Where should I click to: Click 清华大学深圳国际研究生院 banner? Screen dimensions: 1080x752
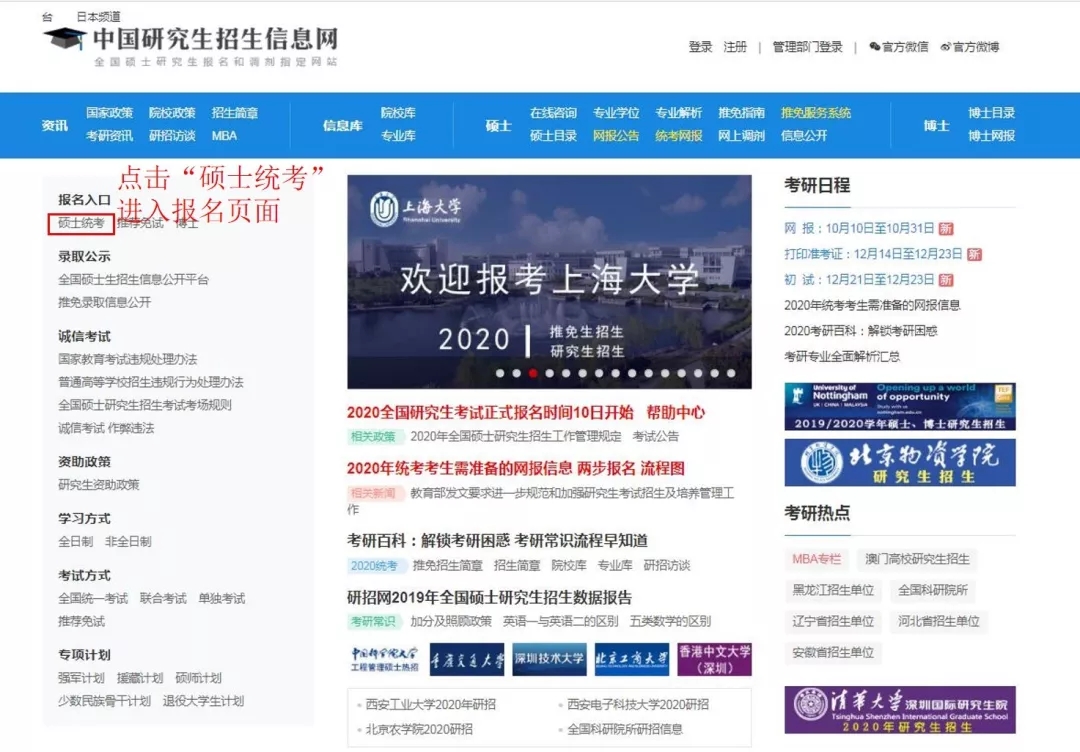[x=900, y=710]
